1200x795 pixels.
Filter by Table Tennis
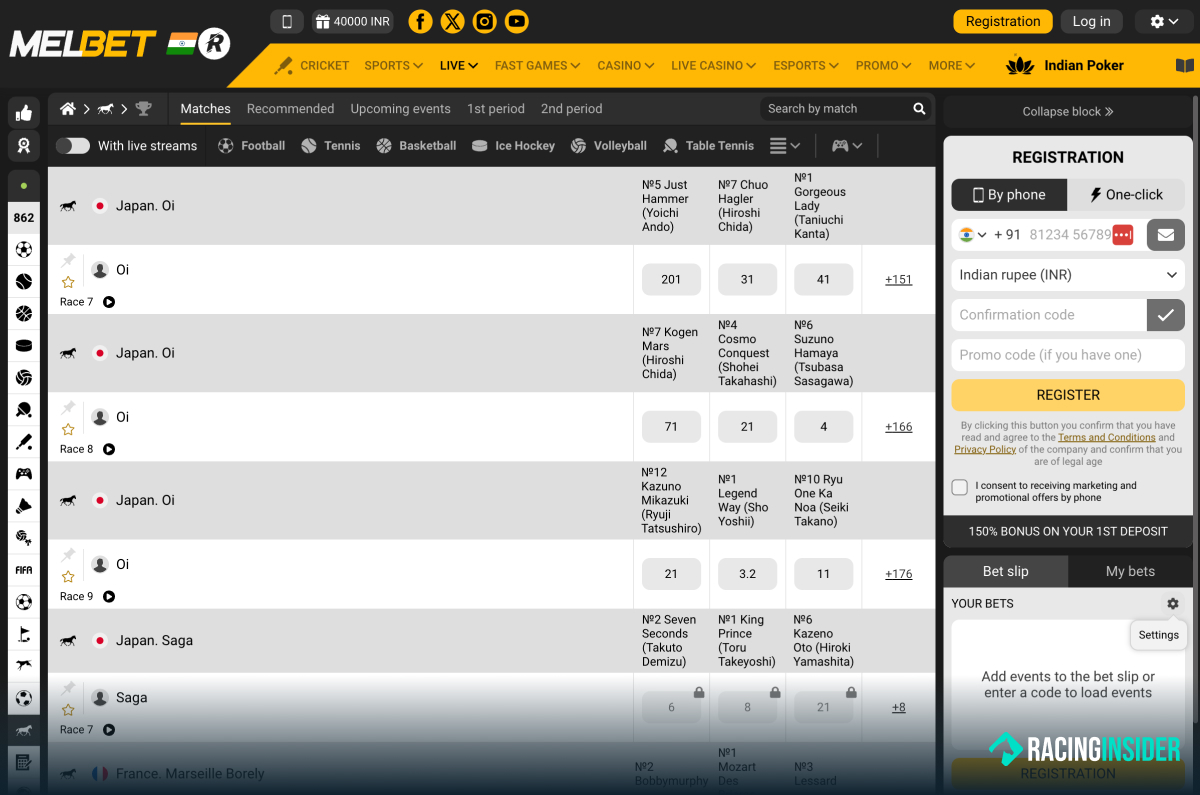click(x=708, y=146)
